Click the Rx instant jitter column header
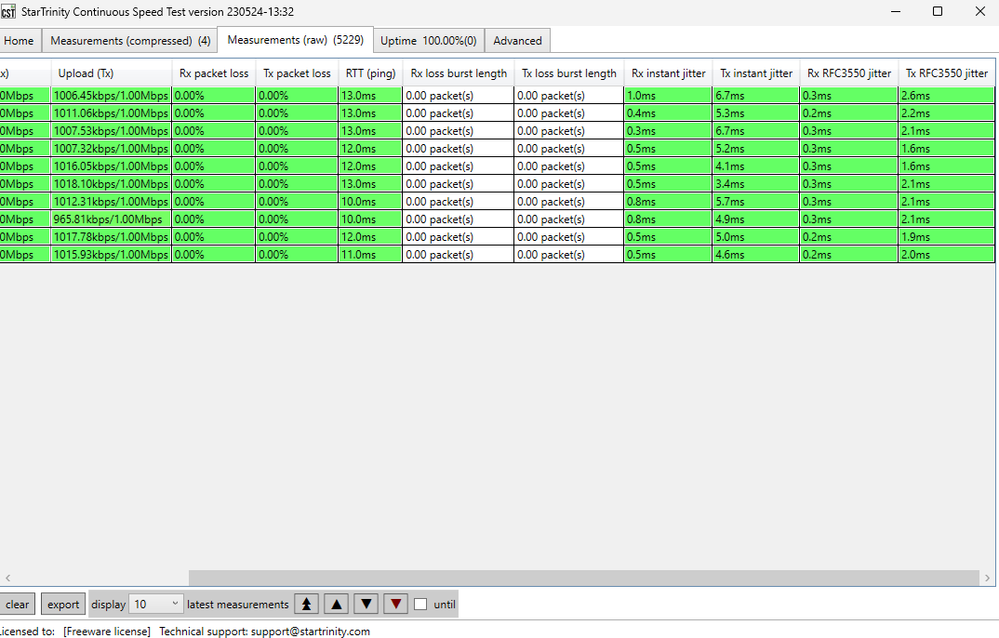The width and height of the screenshot is (999, 638). tap(668, 73)
